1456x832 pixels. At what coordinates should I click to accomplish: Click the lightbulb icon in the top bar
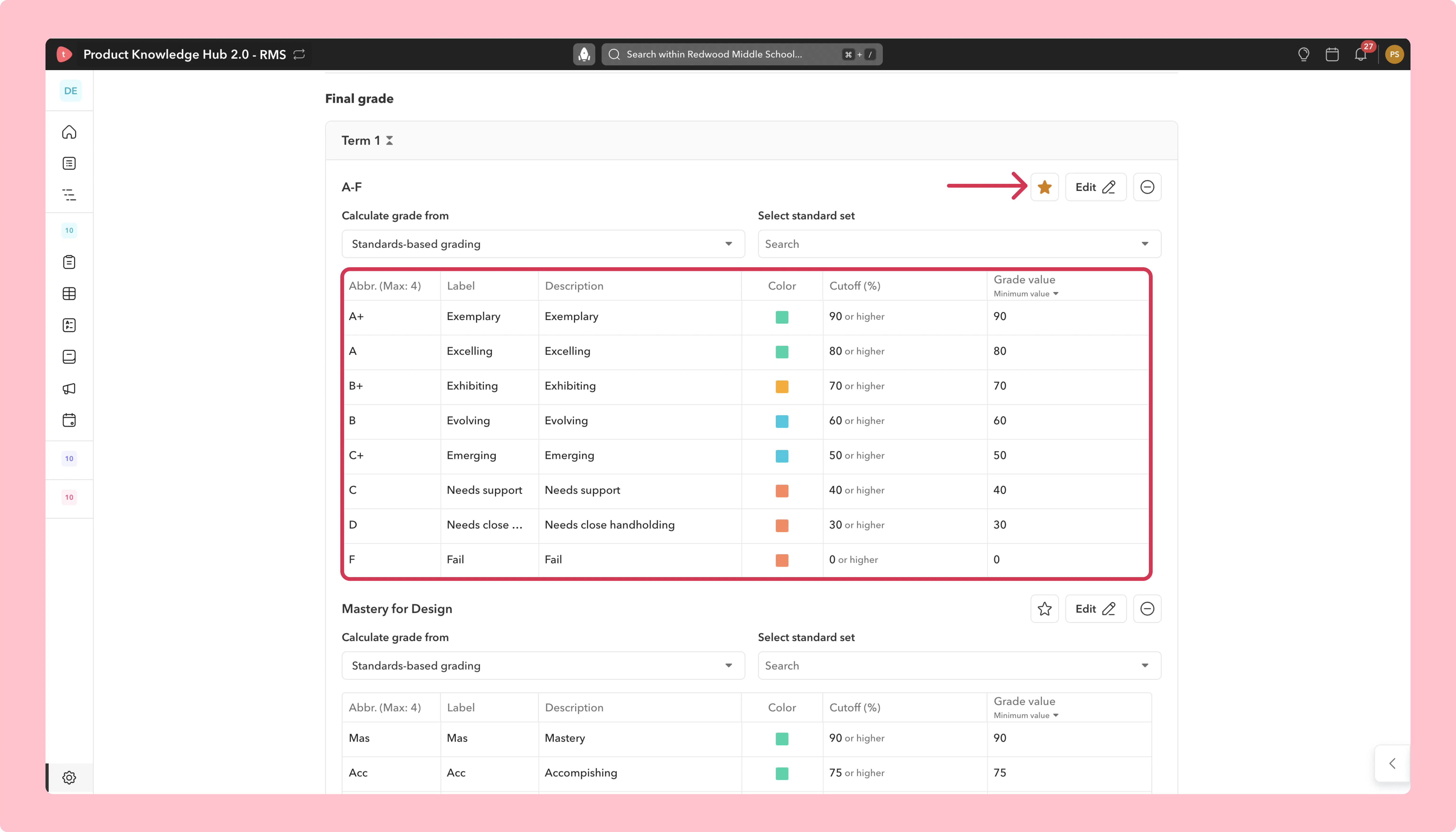1303,54
